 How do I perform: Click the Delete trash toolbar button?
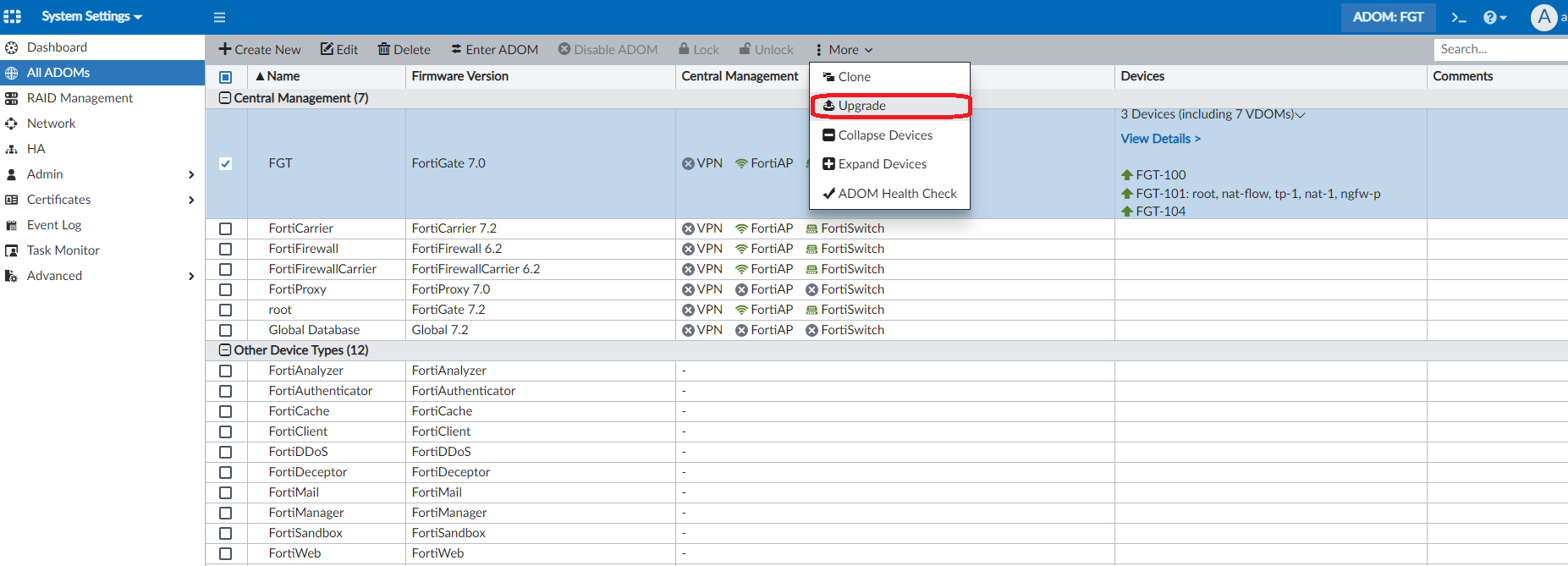404,49
